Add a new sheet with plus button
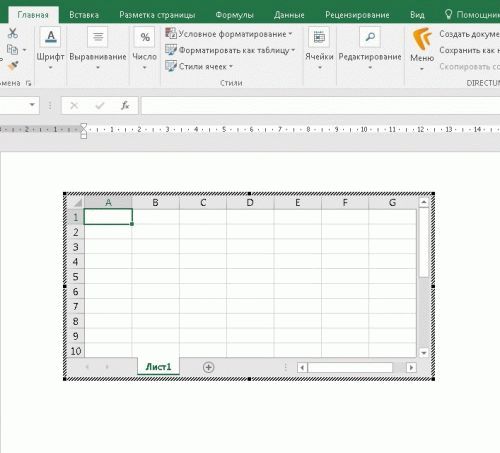This screenshot has width=500, height=453. click(208, 367)
